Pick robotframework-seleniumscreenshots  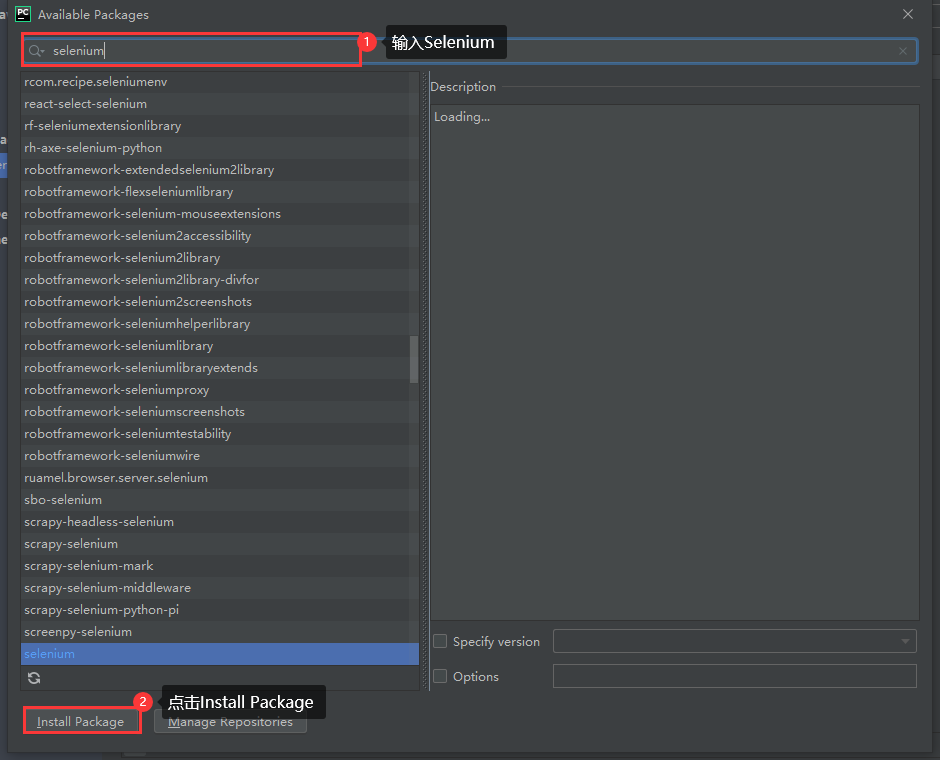click(x=219, y=412)
